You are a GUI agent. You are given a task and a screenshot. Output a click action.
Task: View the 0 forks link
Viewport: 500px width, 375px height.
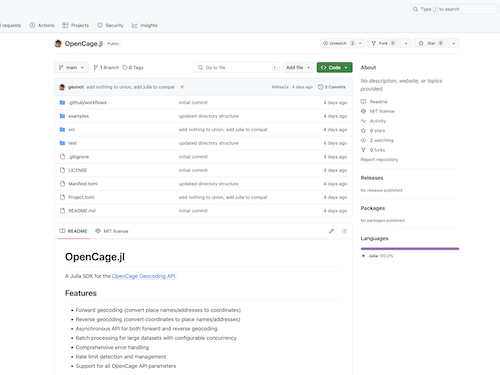(x=377, y=150)
